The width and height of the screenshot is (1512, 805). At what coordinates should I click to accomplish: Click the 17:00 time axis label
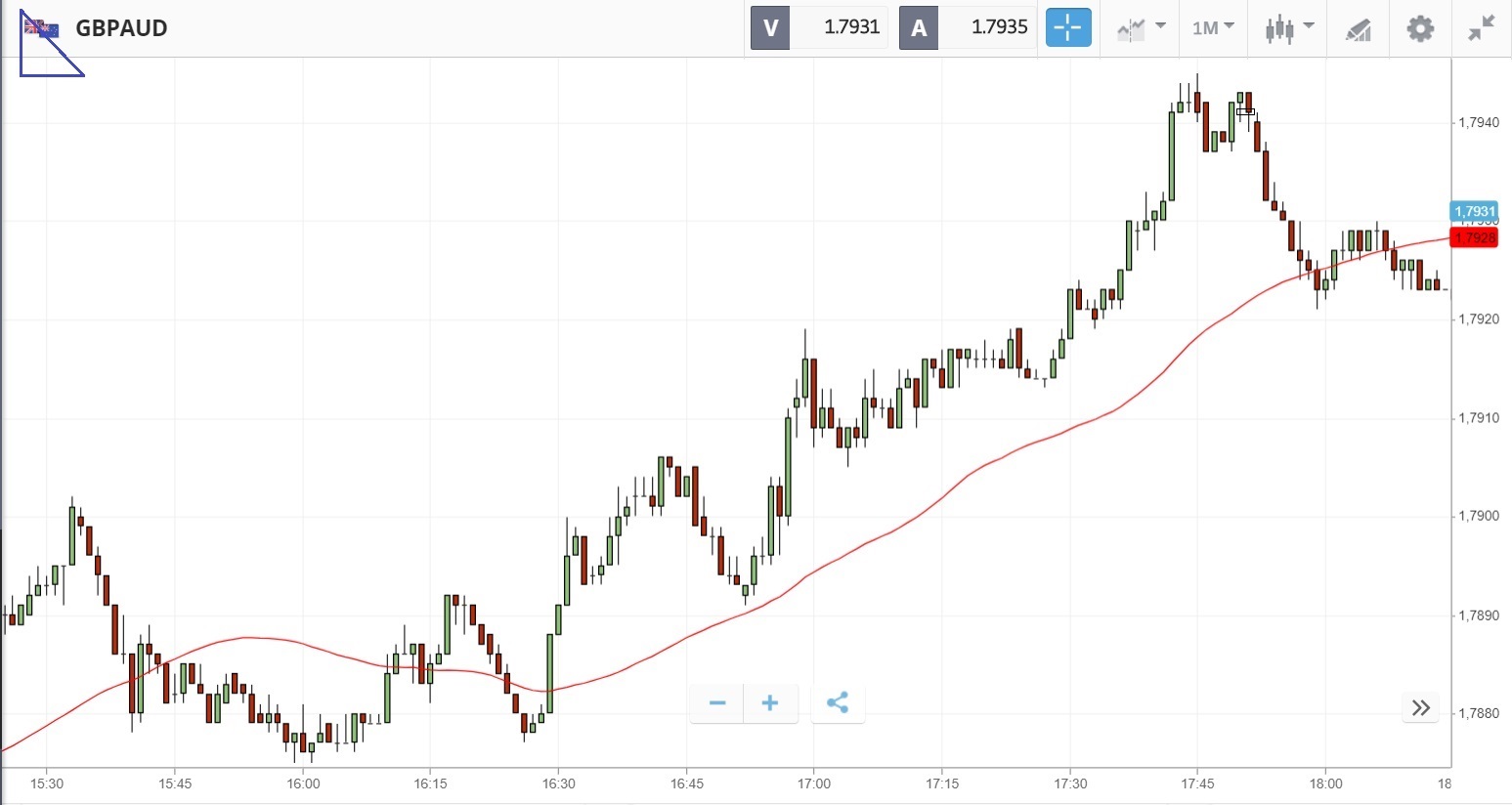point(814,784)
